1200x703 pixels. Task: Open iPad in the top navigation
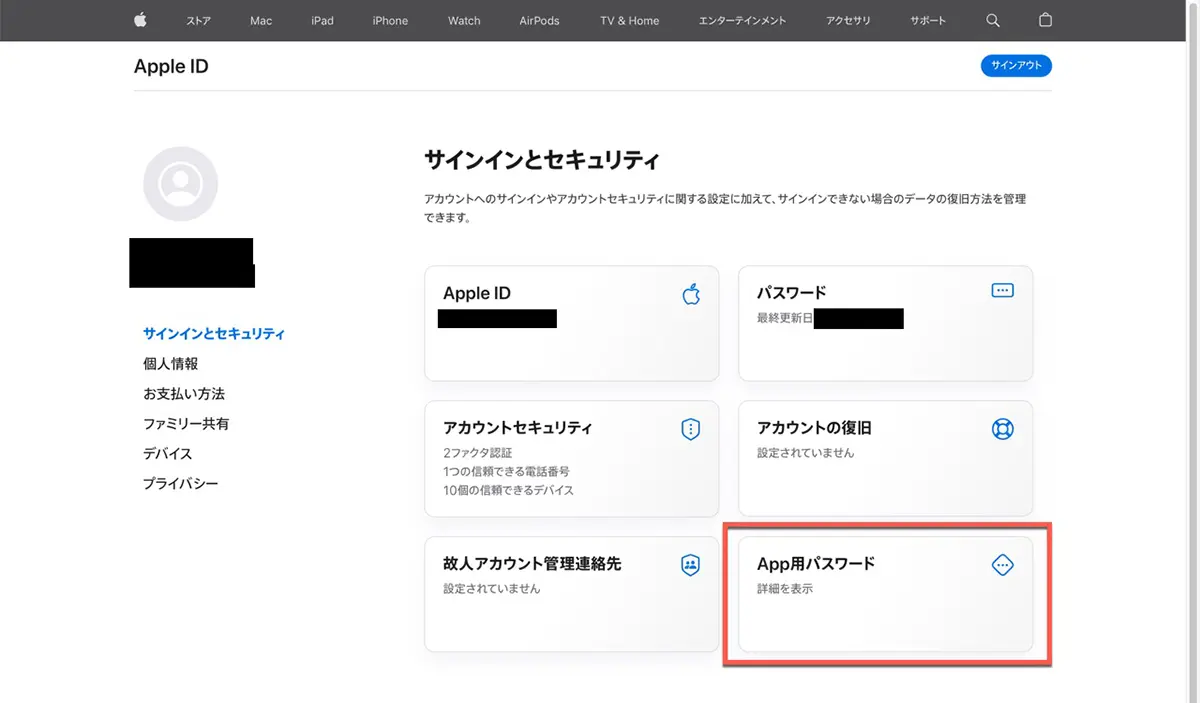pos(322,21)
